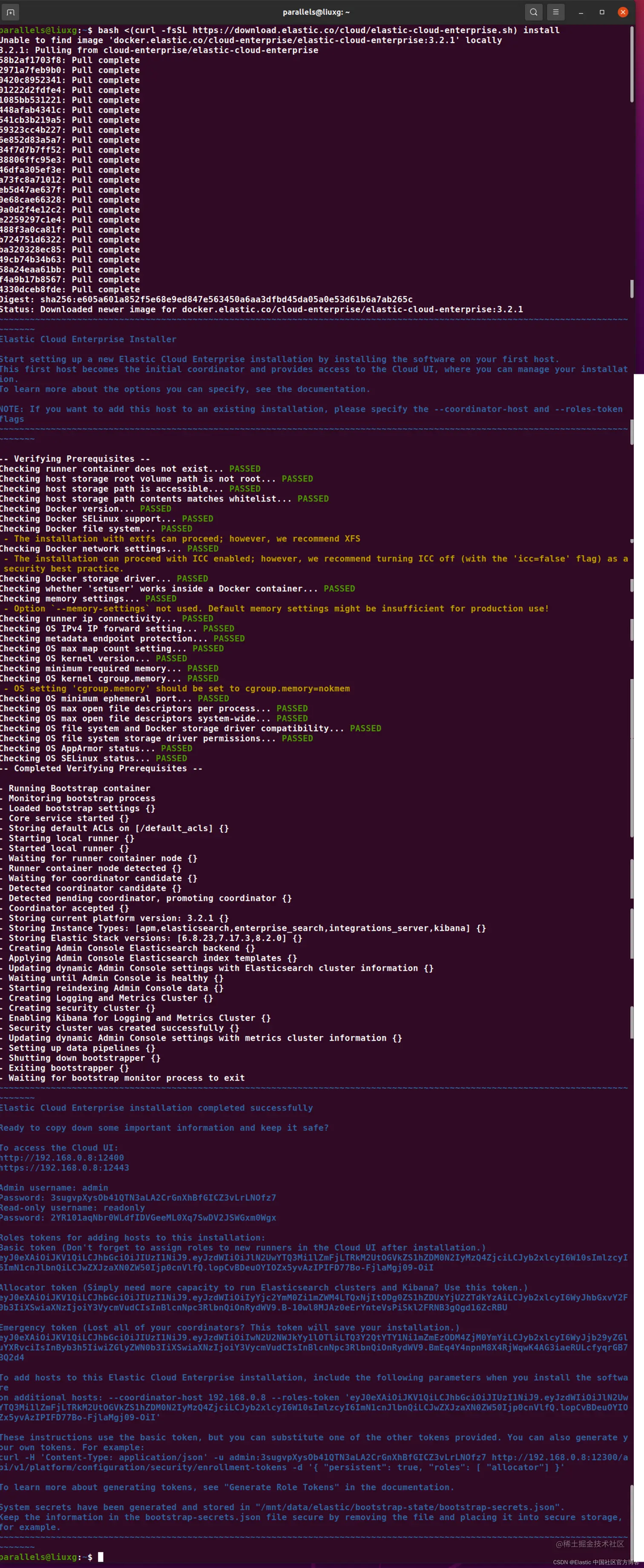The height and width of the screenshot is (1568, 644).
Task: Click the 'Status: Downloaded newer image' line
Action: (262, 309)
